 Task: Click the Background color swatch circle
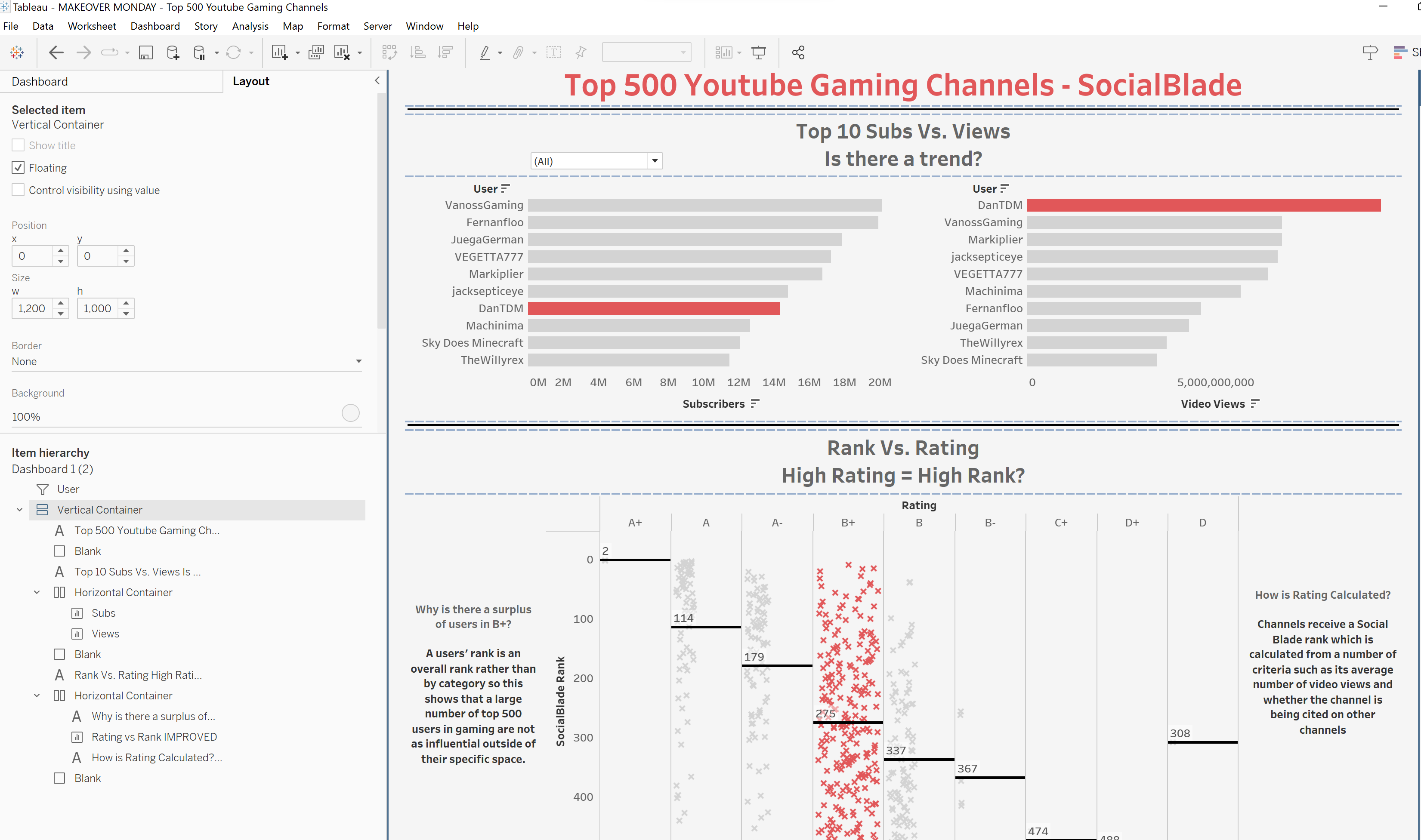pyautogui.click(x=351, y=412)
